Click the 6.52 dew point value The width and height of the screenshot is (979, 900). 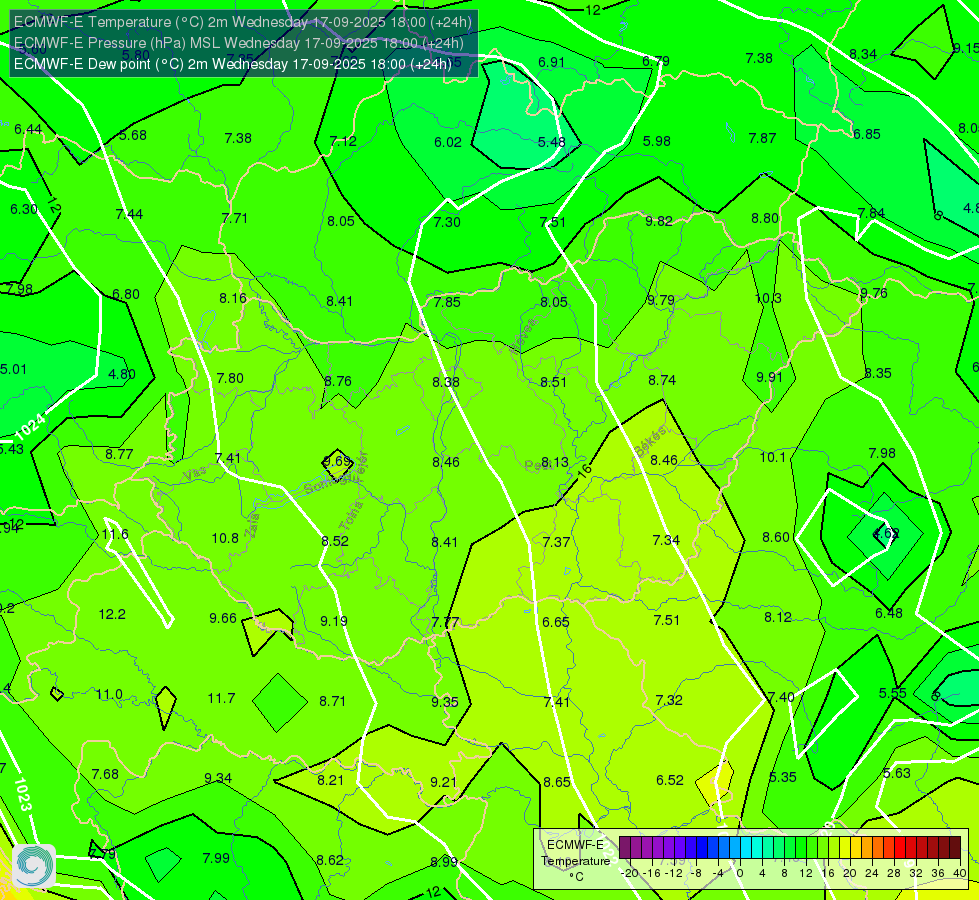coord(670,780)
